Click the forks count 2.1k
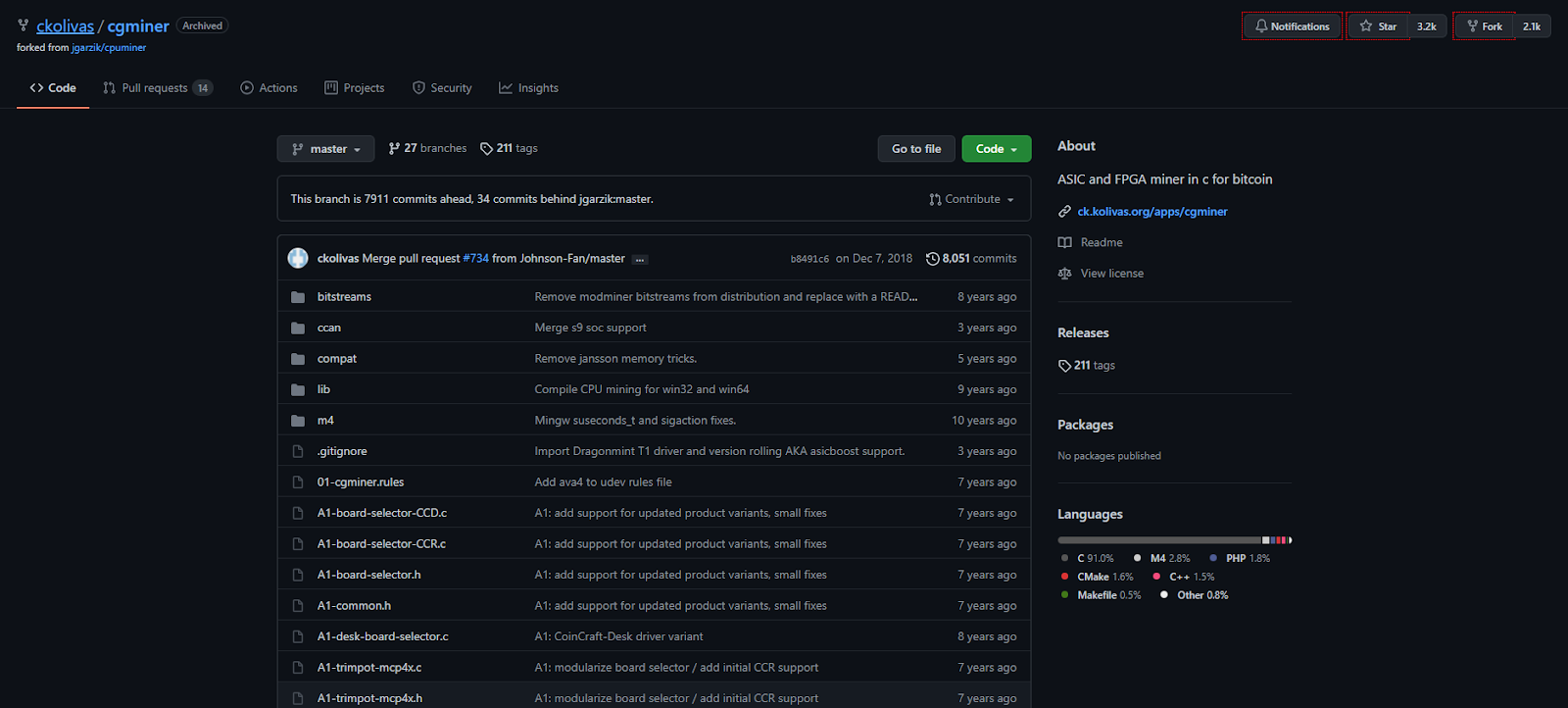The width and height of the screenshot is (1568, 708). tap(1532, 26)
